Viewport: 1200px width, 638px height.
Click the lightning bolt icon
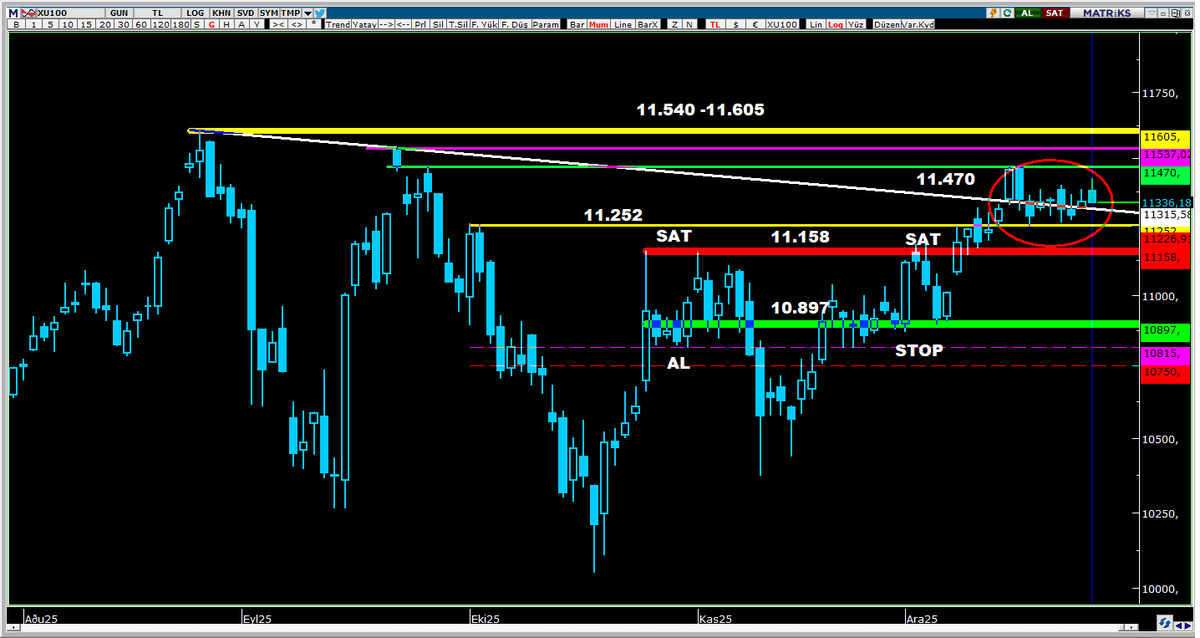pos(993,13)
